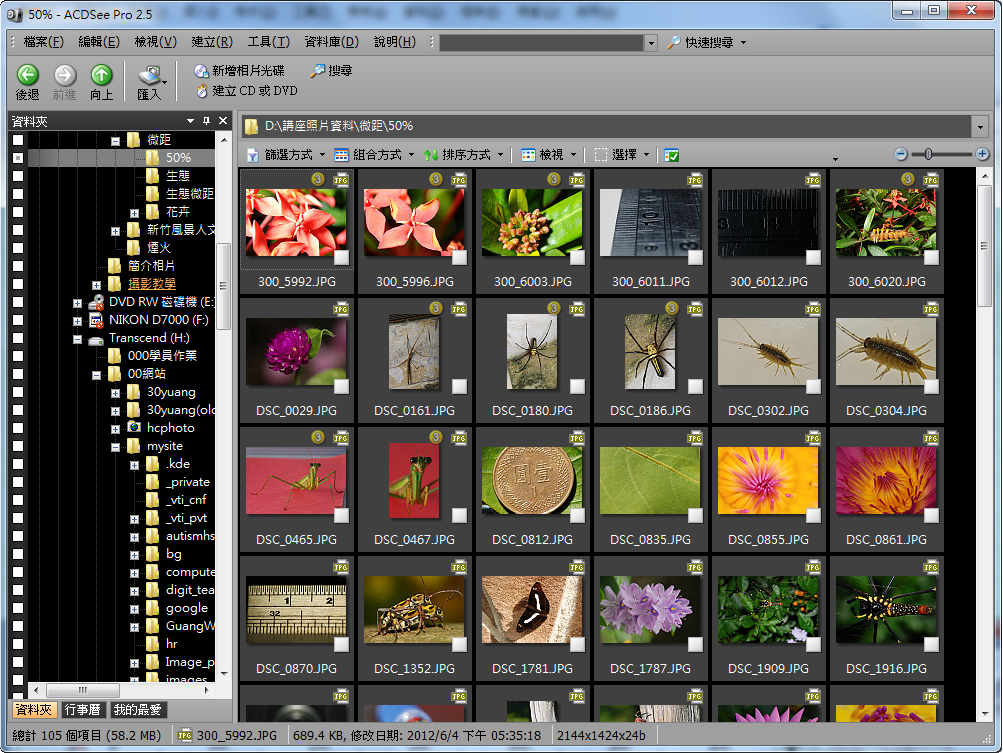Viewport: 1003px width, 753px height.
Task: Open the 工具(T) menu
Action: coord(268,42)
